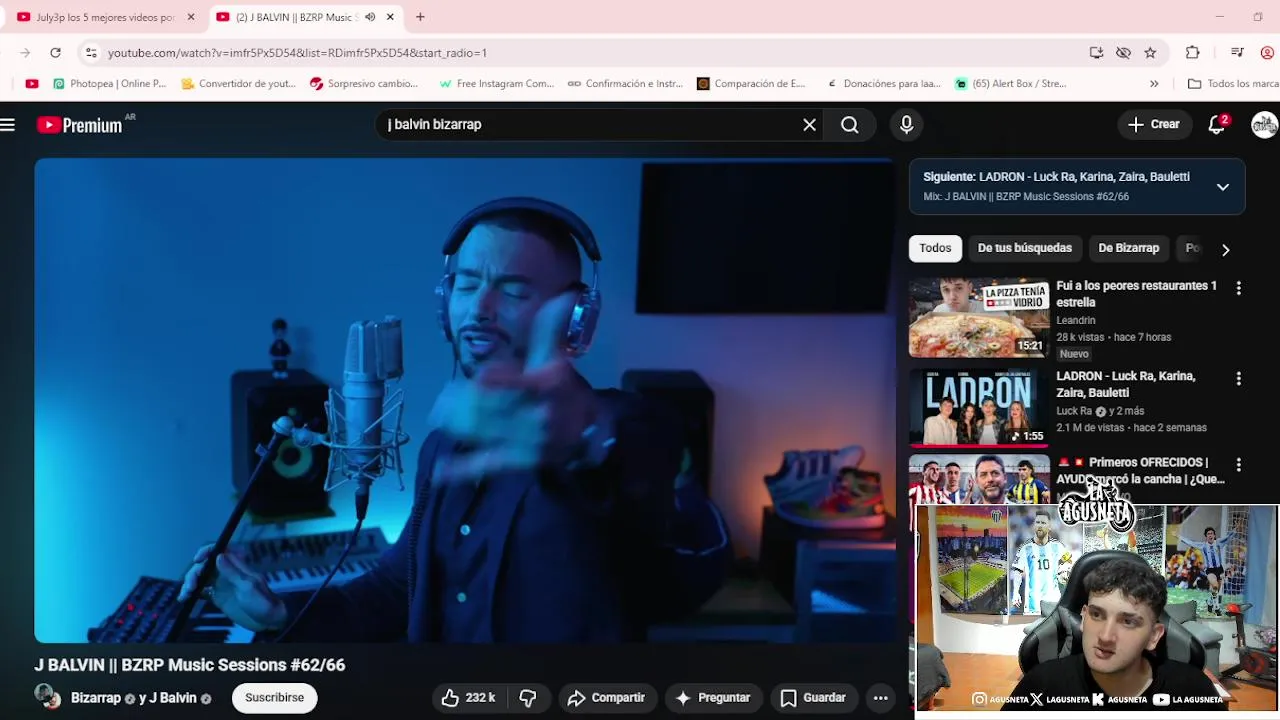The width and height of the screenshot is (1280, 720).
Task: Close the J BALVIN BZRP tab
Action: pyautogui.click(x=390, y=17)
